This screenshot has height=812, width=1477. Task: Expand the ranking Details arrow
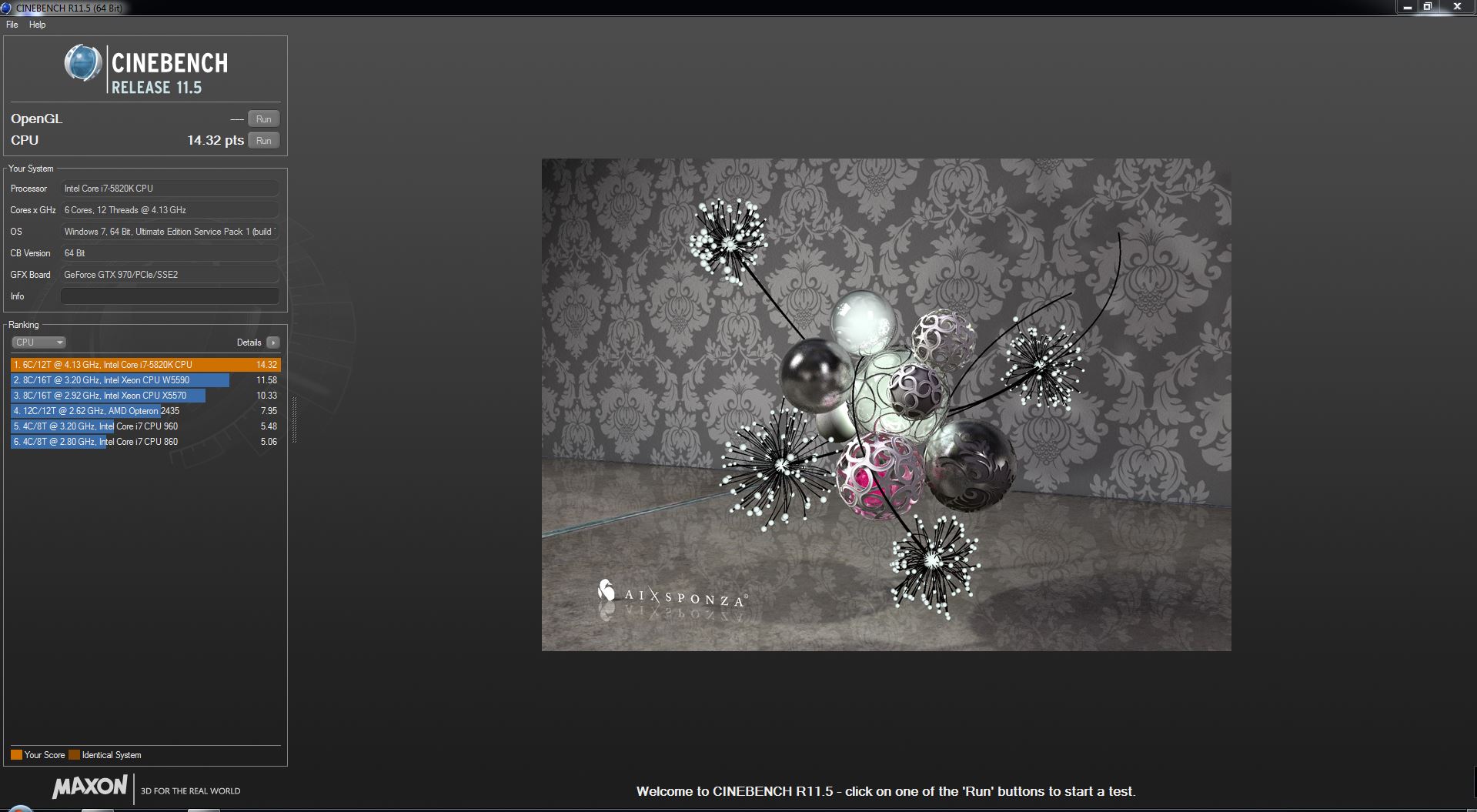[x=273, y=343]
